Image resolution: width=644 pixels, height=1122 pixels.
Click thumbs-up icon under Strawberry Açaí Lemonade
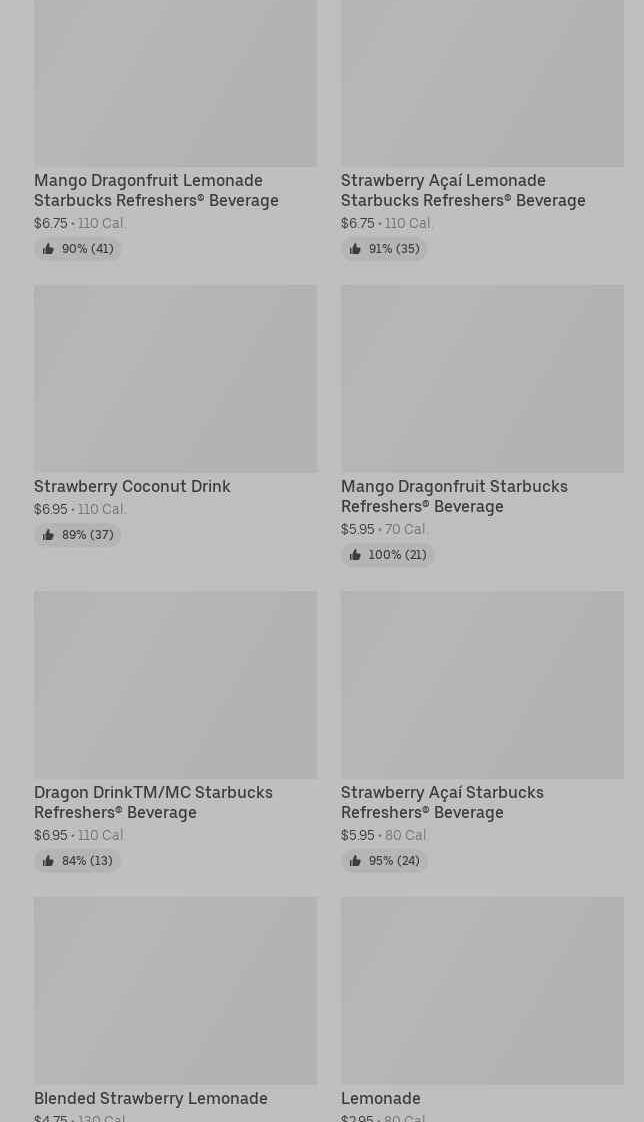(x=355, y=249)
